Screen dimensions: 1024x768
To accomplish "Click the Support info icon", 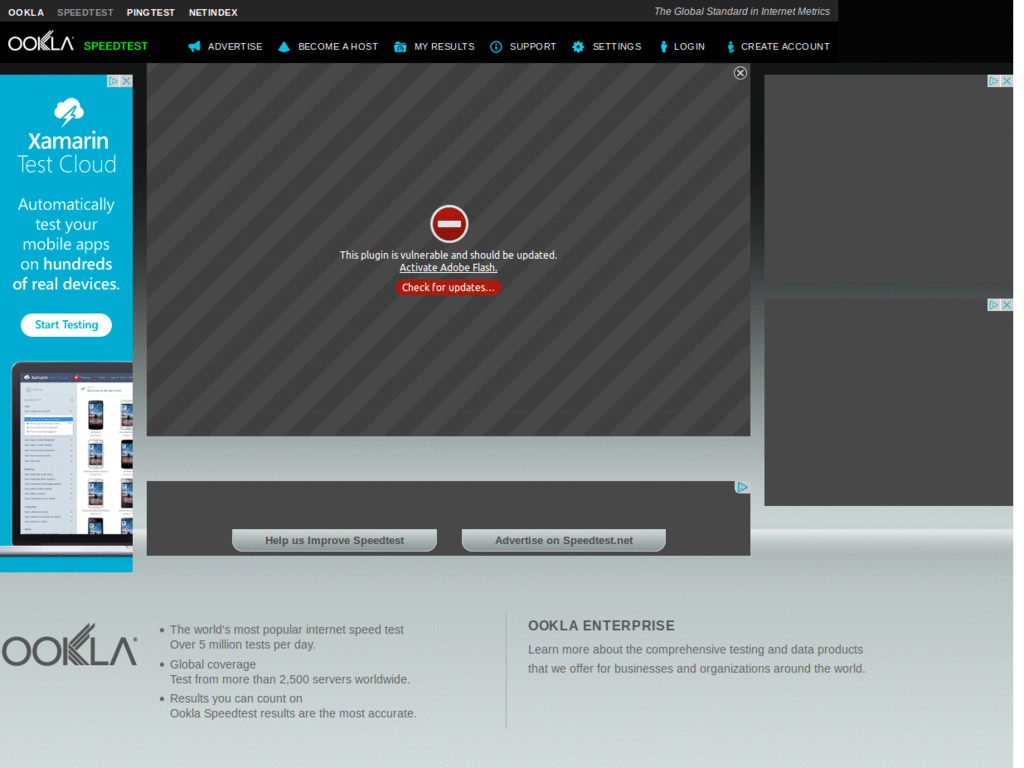I will (x=496, y=46).
